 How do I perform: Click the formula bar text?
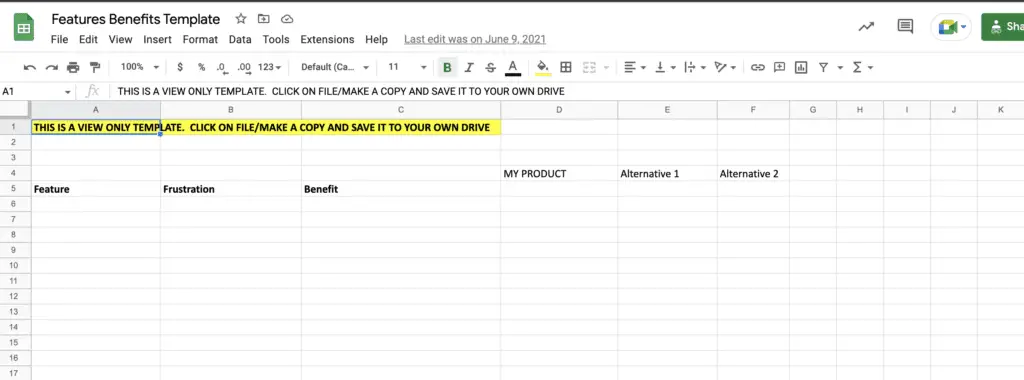pos(341,91)
